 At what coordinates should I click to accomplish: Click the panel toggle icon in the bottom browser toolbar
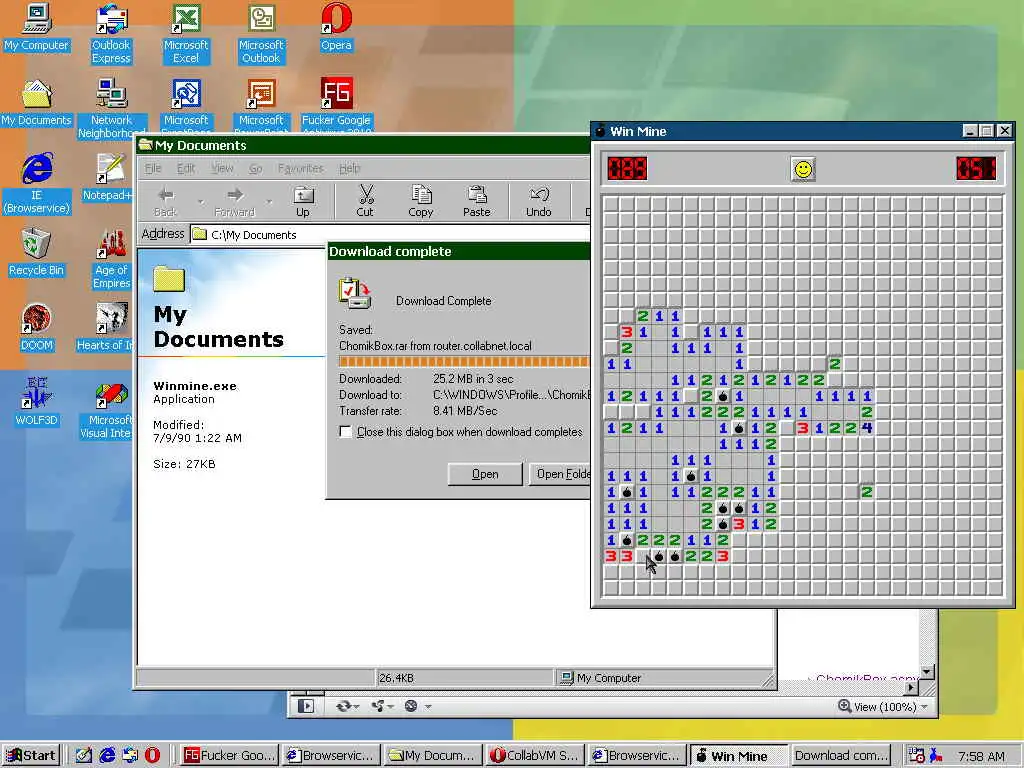[x=306, y=706]
